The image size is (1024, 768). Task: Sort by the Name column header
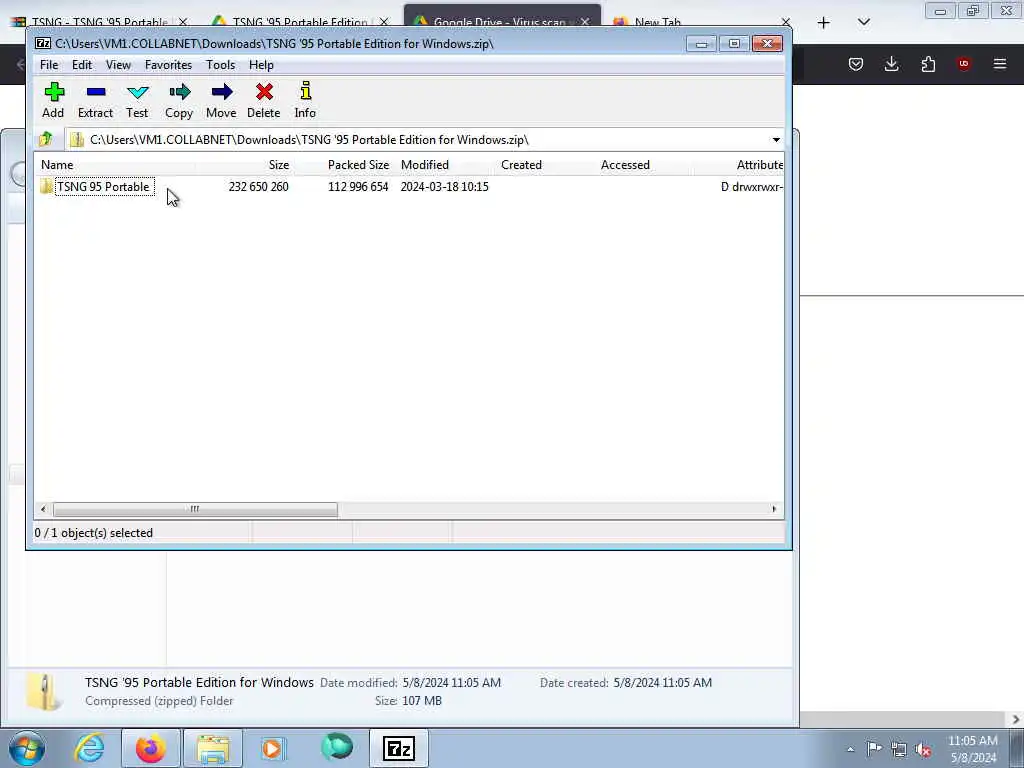click(114, 165)
